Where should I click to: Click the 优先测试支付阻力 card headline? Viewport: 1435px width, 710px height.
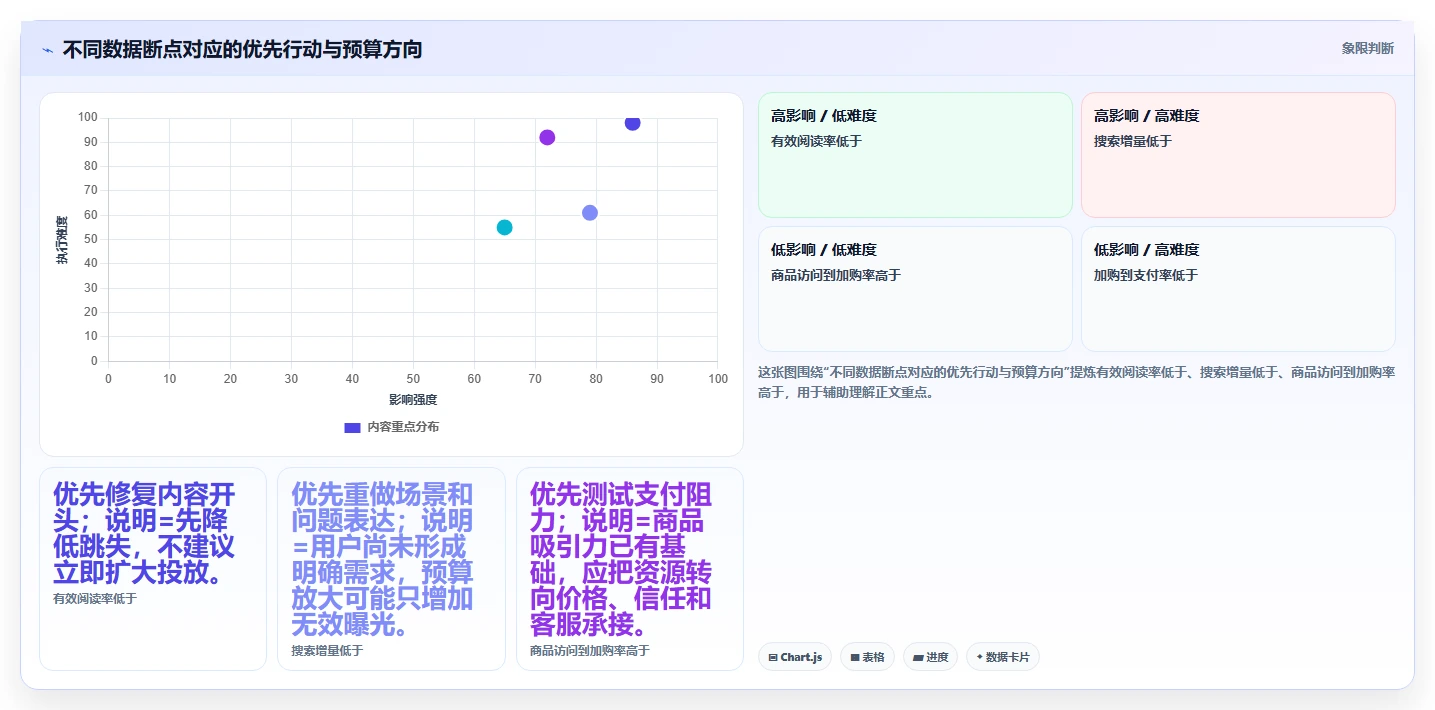[621, 560]
